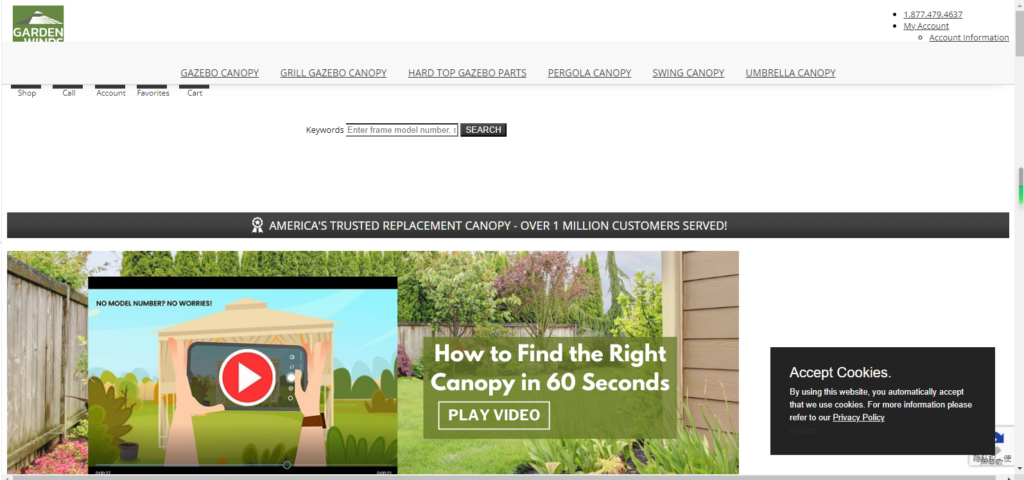This screenshot has height=480, width=1024.
Task: Open the Grill Gazebo Canopy menu
Action: (x=333, y=73)
